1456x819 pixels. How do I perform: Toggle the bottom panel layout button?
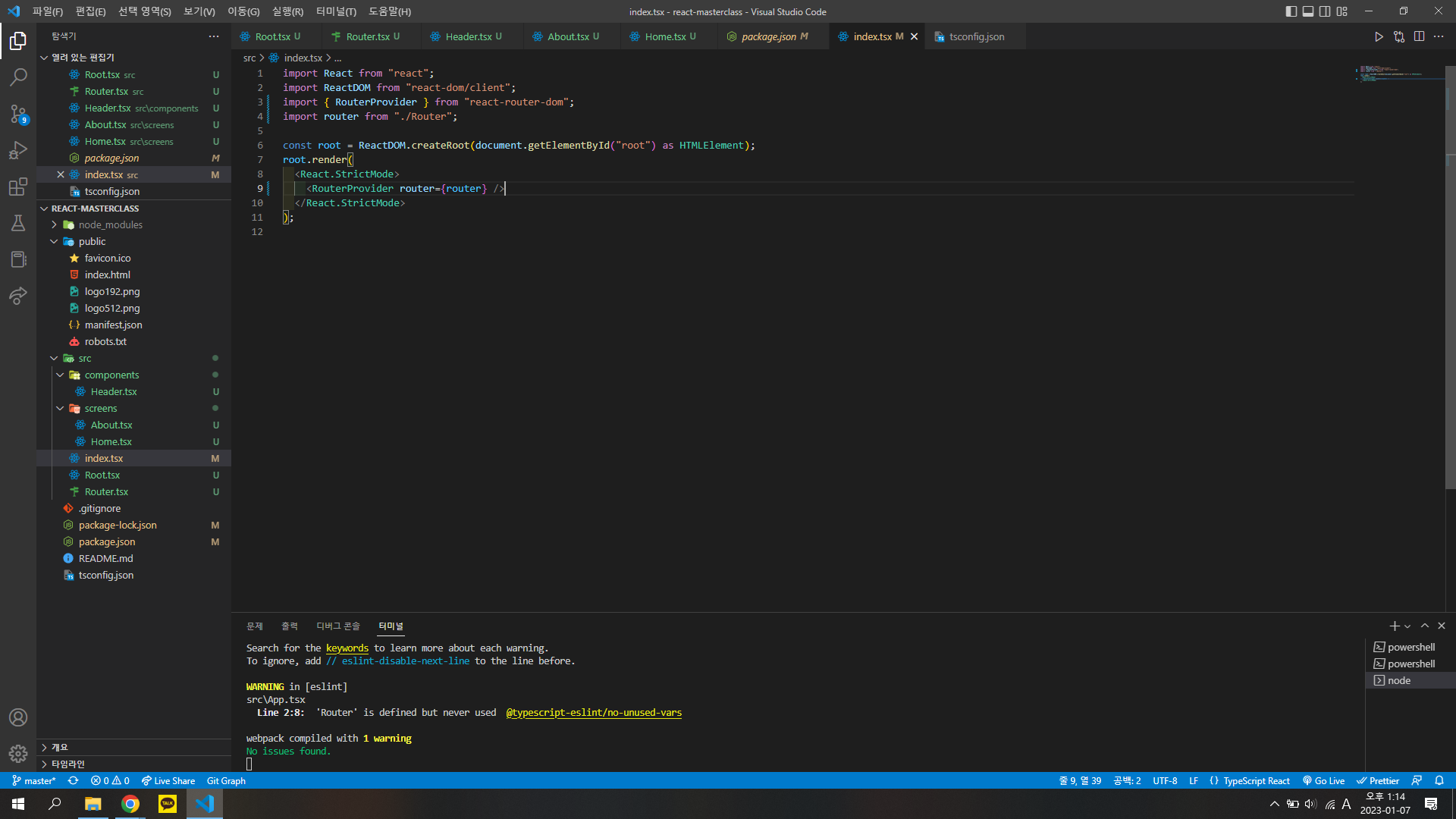(1308, 11)
